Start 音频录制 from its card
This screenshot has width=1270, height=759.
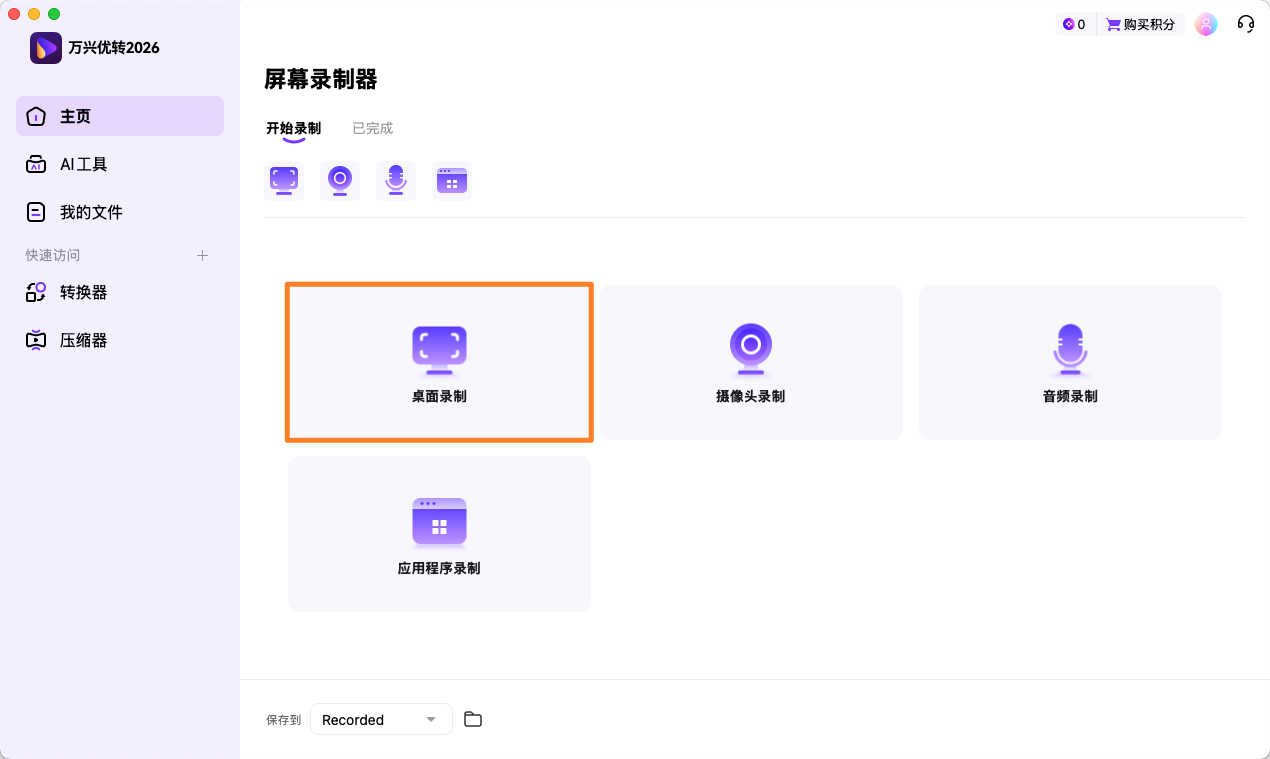(1070, 362)
